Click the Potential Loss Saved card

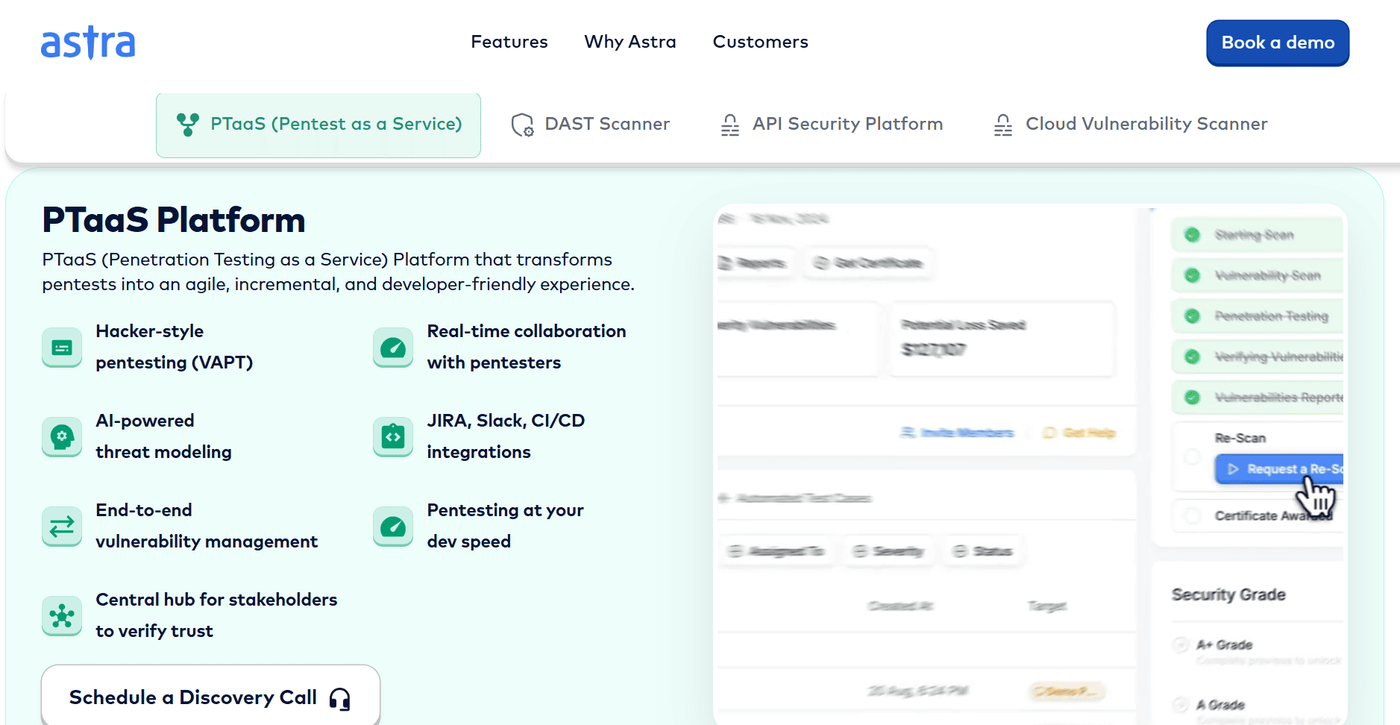tap(1002, 340)
